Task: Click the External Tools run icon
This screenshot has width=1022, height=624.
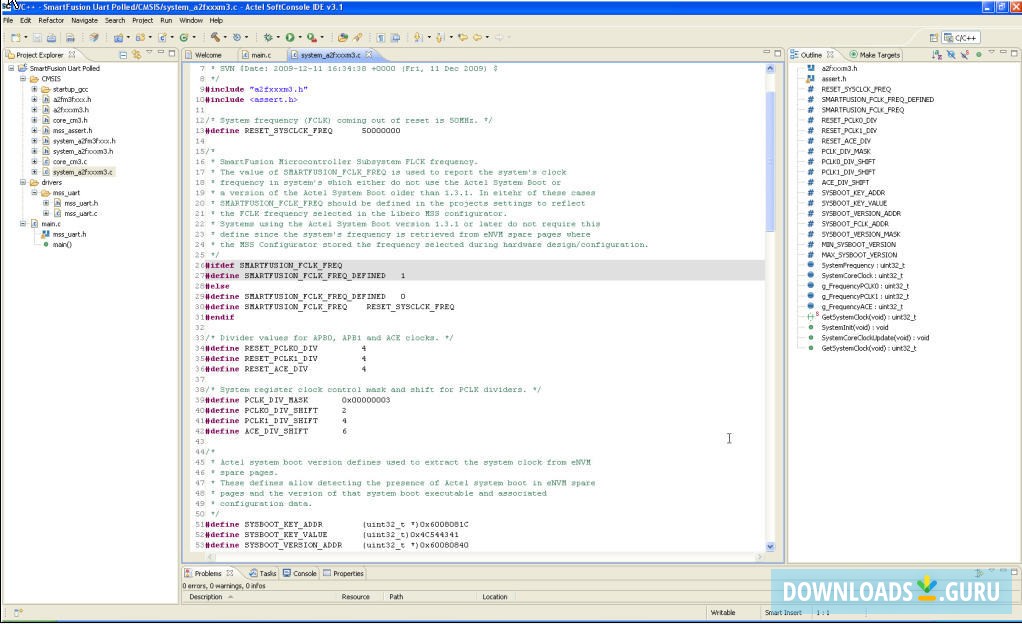Action: tap(312, 37)
